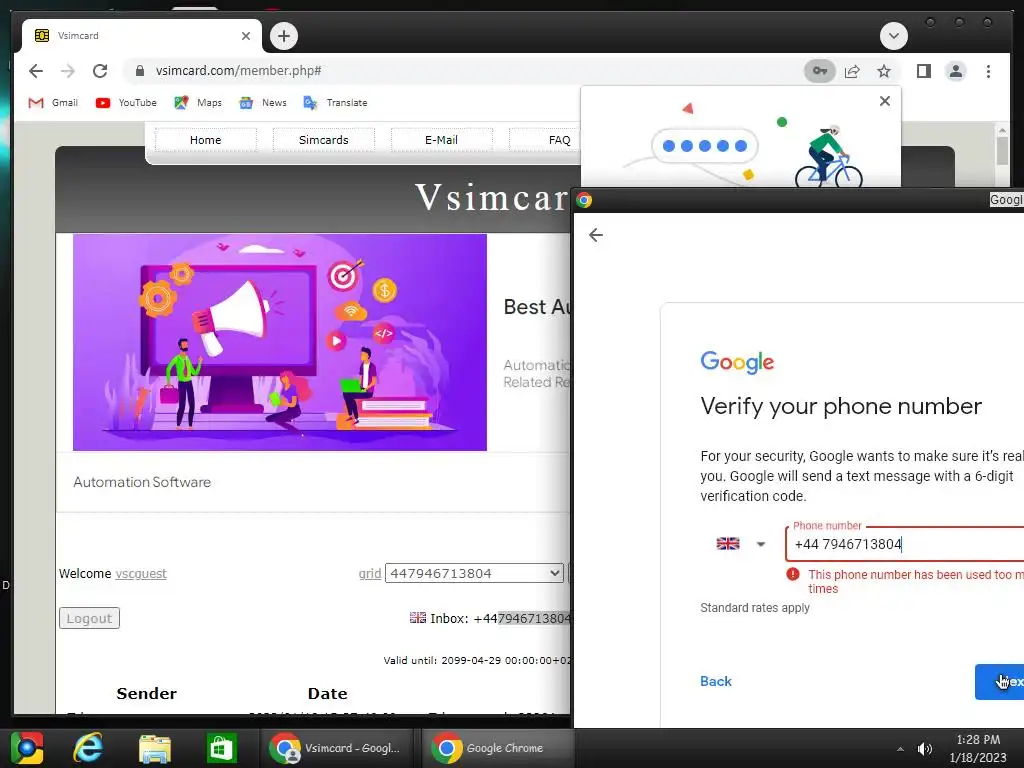Screen dimensions: 1024x768
Task: Click the Google logo
Action: [737, 362]
